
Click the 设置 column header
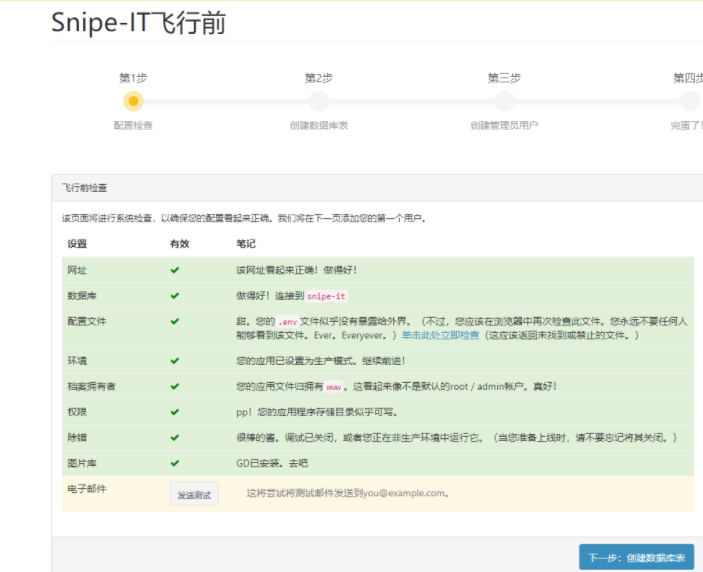click(x=77, y=244)
